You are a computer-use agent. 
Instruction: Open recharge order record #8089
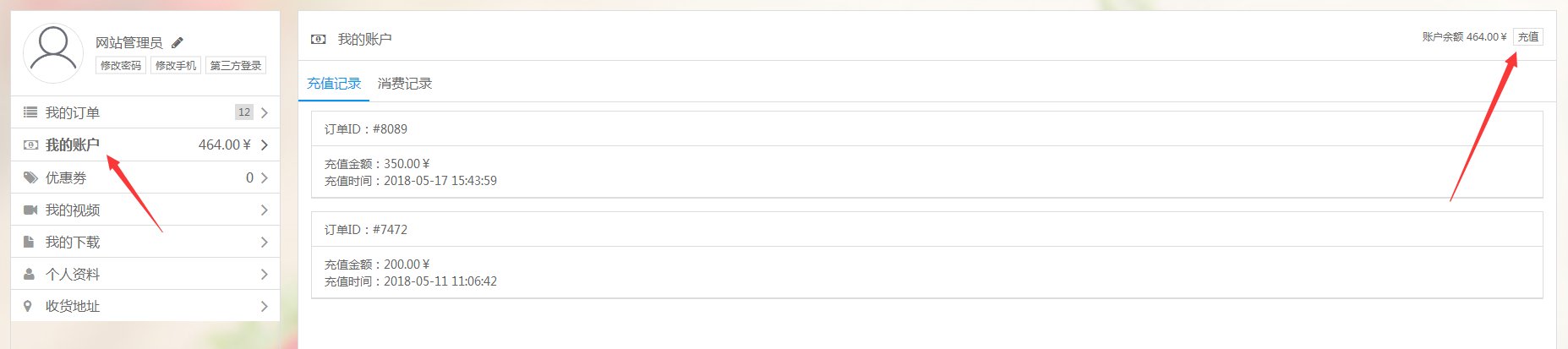pos(927,155)
